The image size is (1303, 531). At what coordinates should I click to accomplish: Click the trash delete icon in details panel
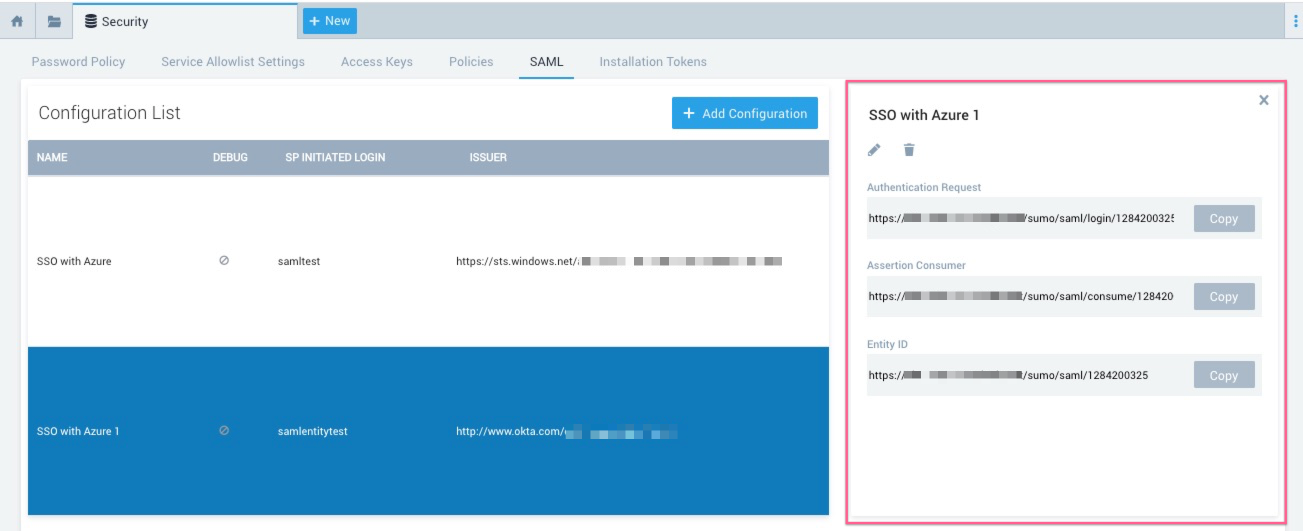click(x=909, y=150)
